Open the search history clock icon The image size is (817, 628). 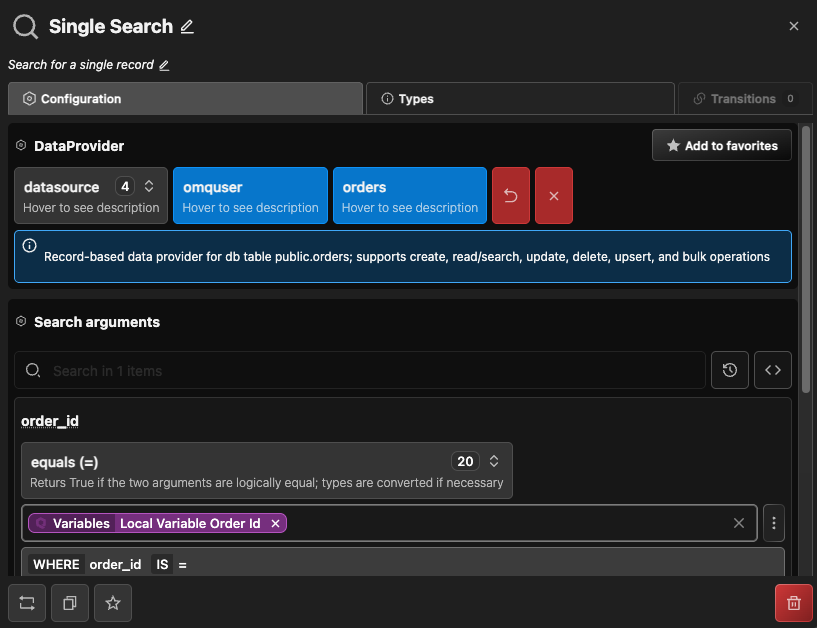[730, 370]
